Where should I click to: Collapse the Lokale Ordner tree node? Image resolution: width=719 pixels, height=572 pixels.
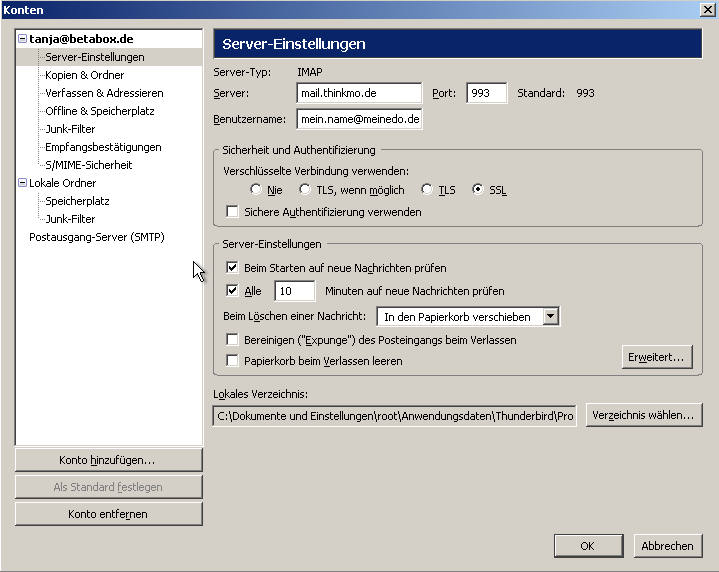coord(22,183)
